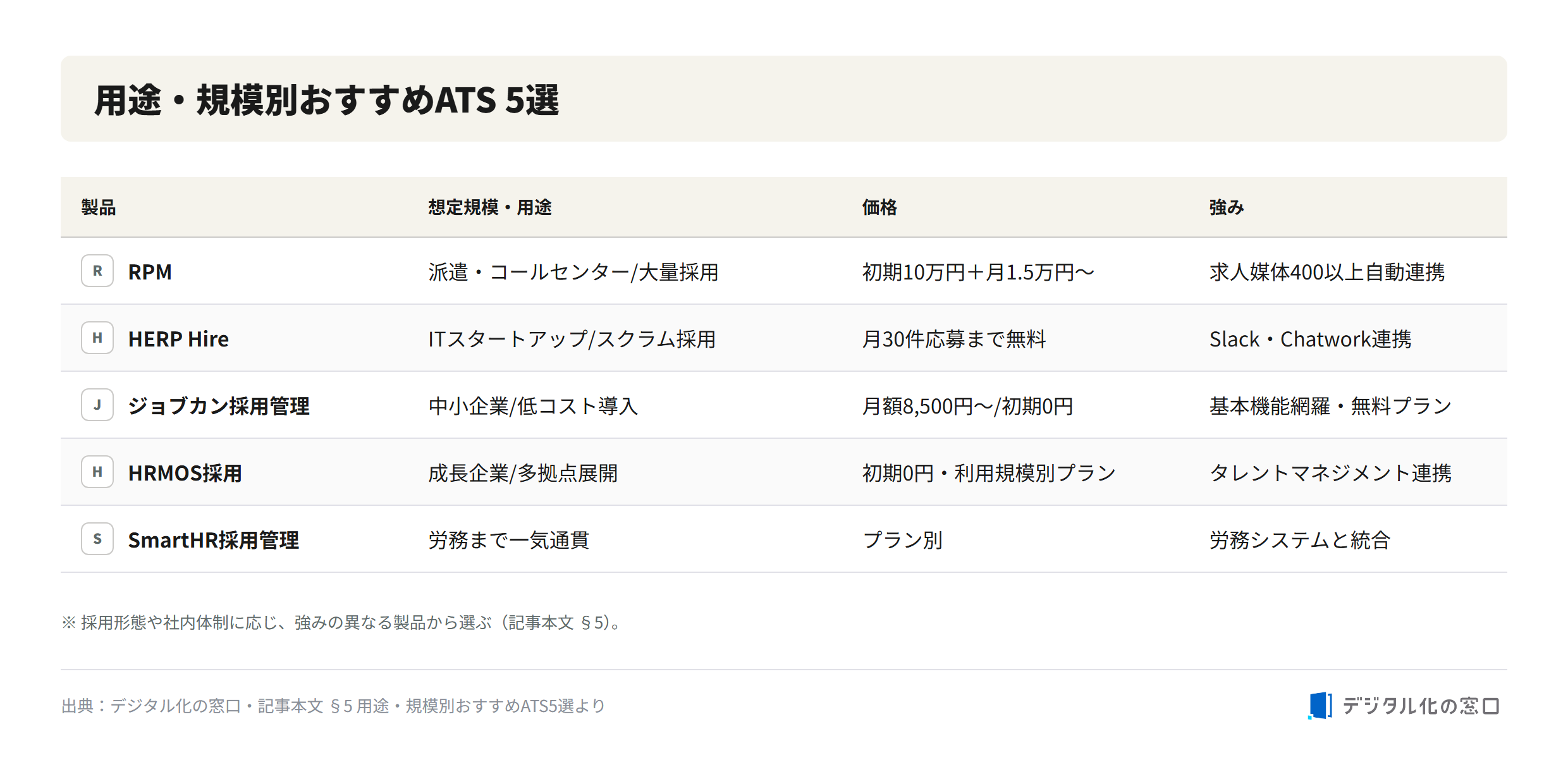Viewport: 1568px width, 779px height.
Task: Click the price cell プラン別
Action: pyautogui.click(x=903, y=540)
